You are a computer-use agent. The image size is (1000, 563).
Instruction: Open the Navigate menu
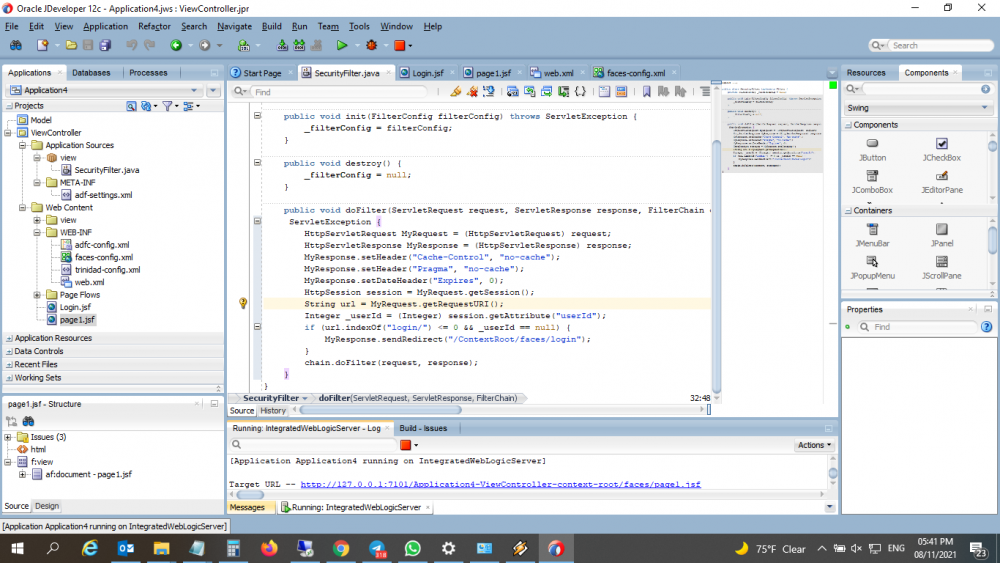click(234, 26)
